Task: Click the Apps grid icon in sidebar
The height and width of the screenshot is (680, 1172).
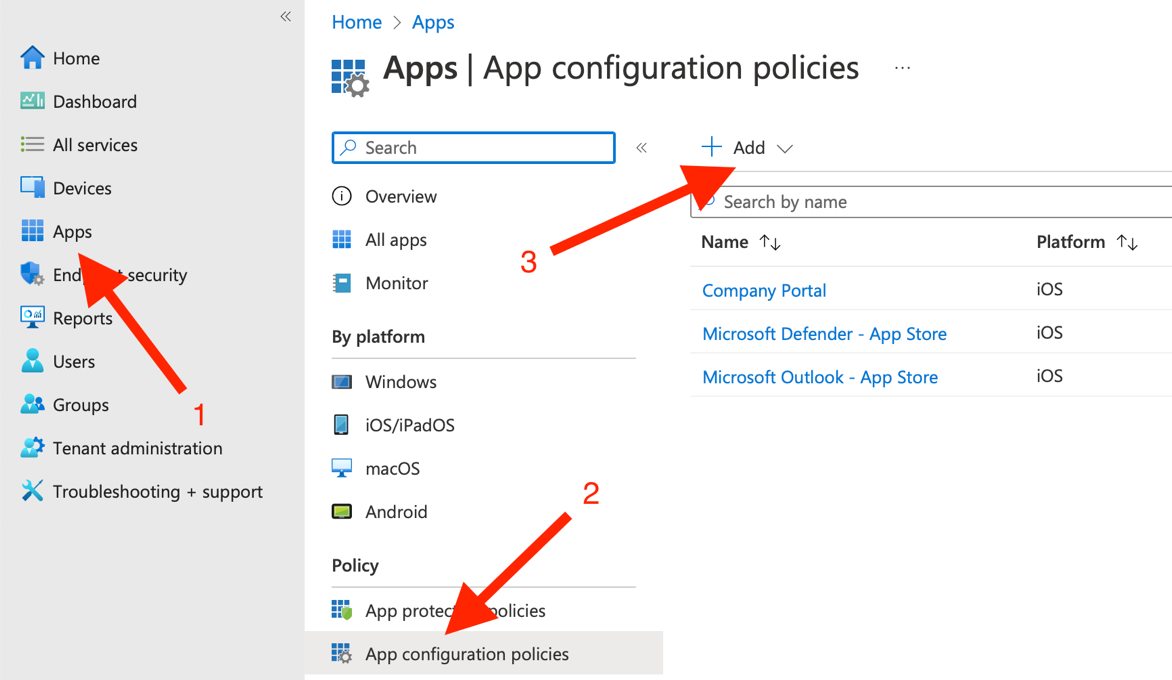Action: point(32,231)
